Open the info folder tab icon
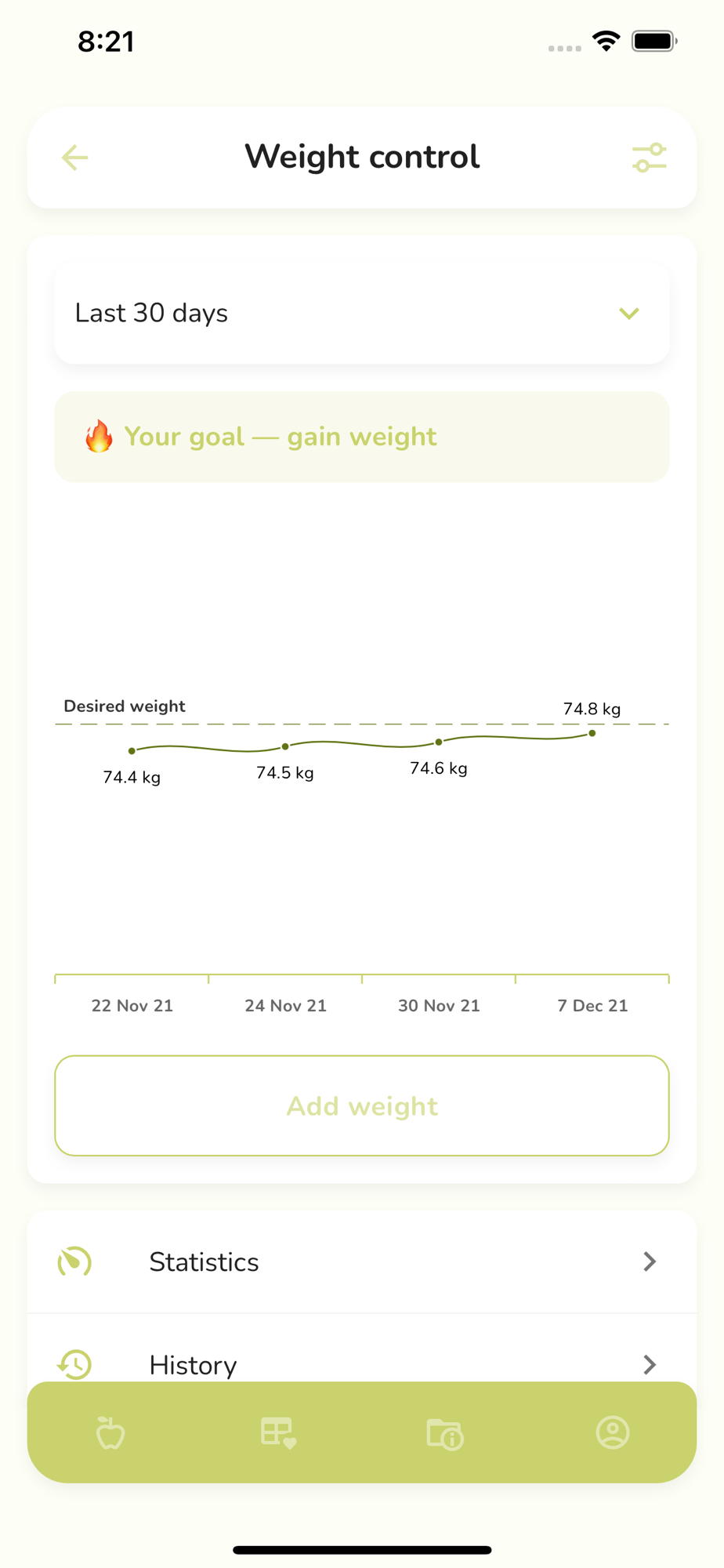The height and width of the screenshot is (1568, 724). tap(445, 1434)
